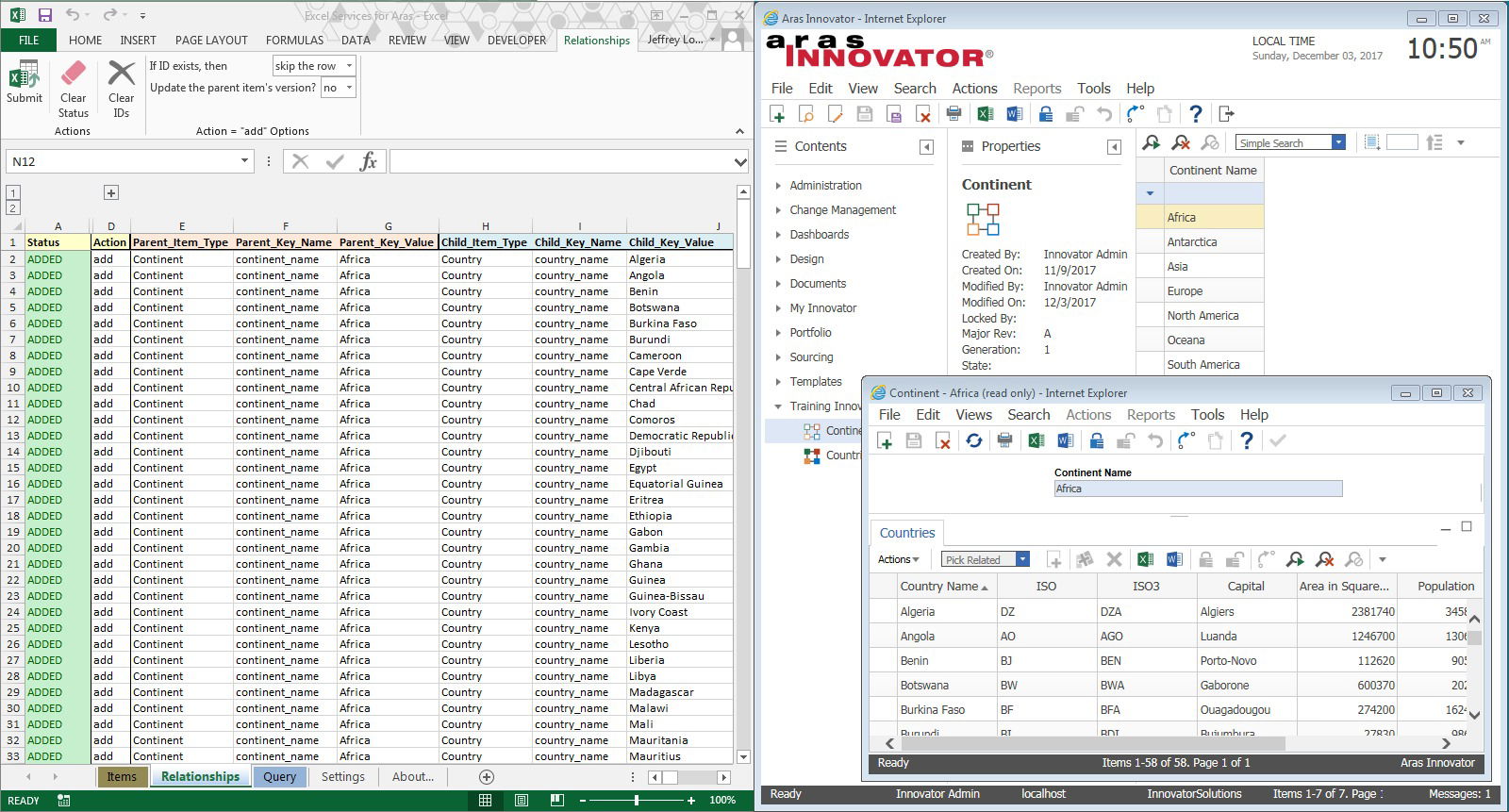Screen dimensions: 1509x812
Task: Click the Lock icon in Aras main toolbar
Action: pyautogui.click(x=1045, y=114)
